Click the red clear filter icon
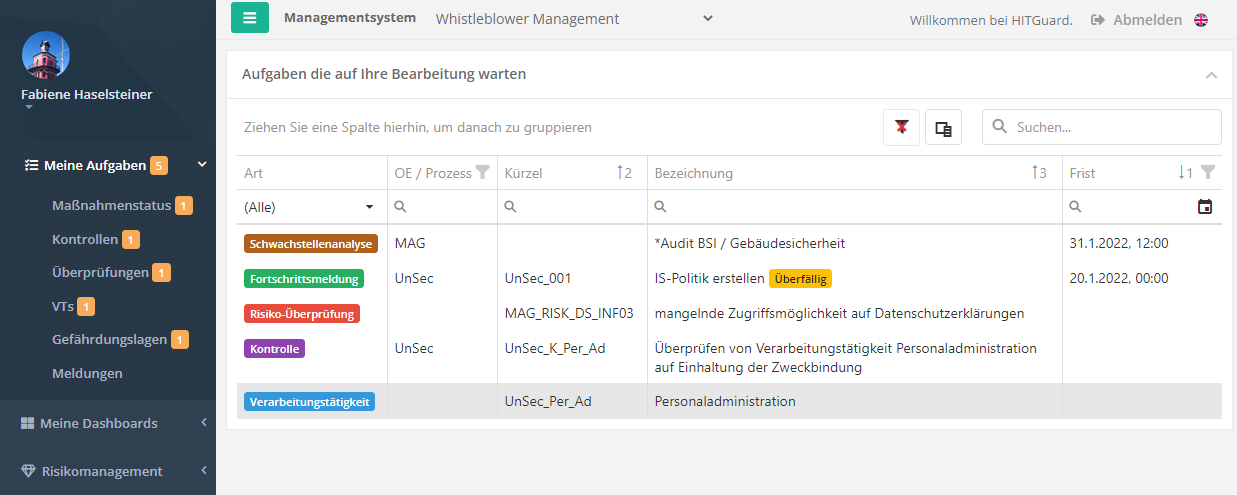 (x=902, y=128)
